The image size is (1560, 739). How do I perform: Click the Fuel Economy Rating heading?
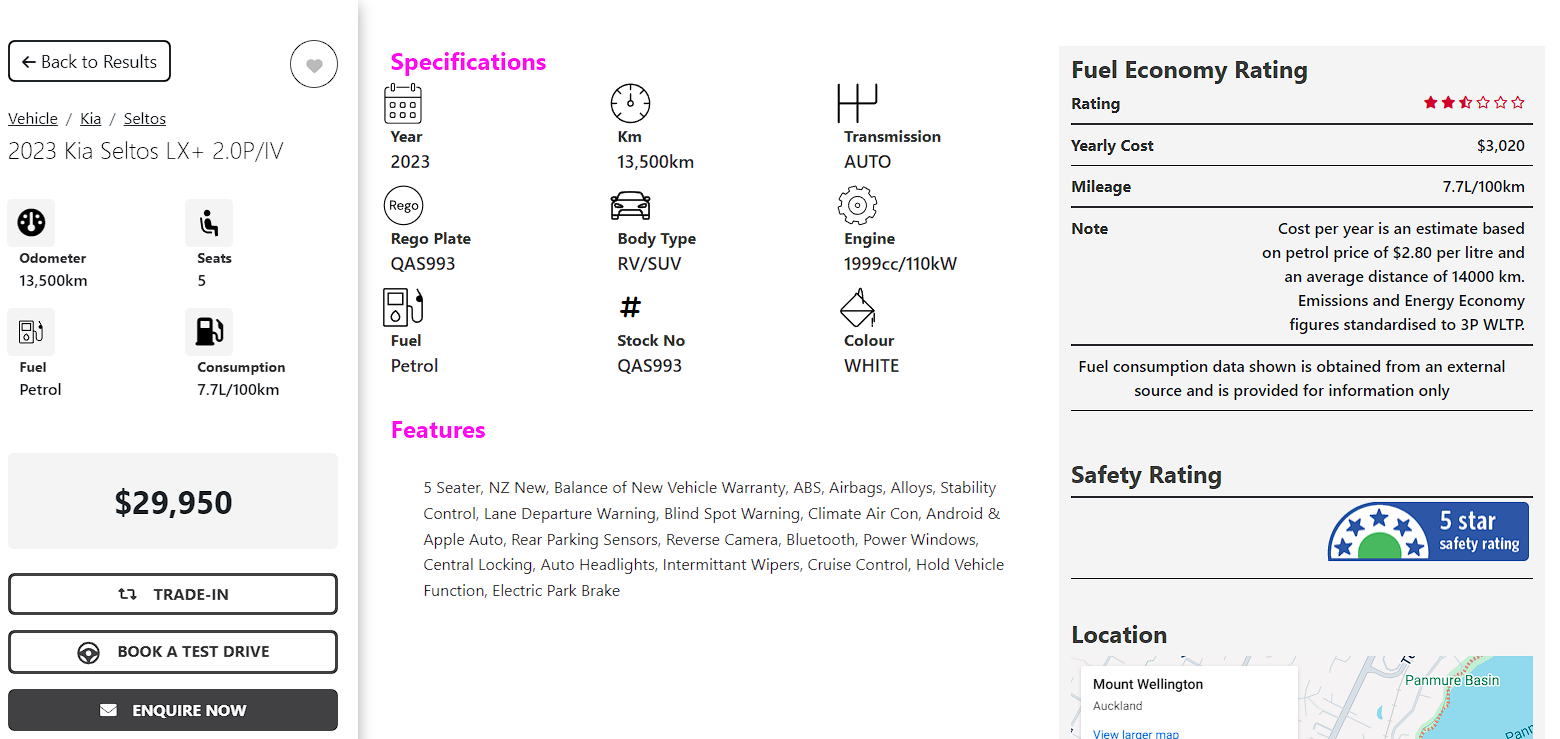[x=1189, y=70]
